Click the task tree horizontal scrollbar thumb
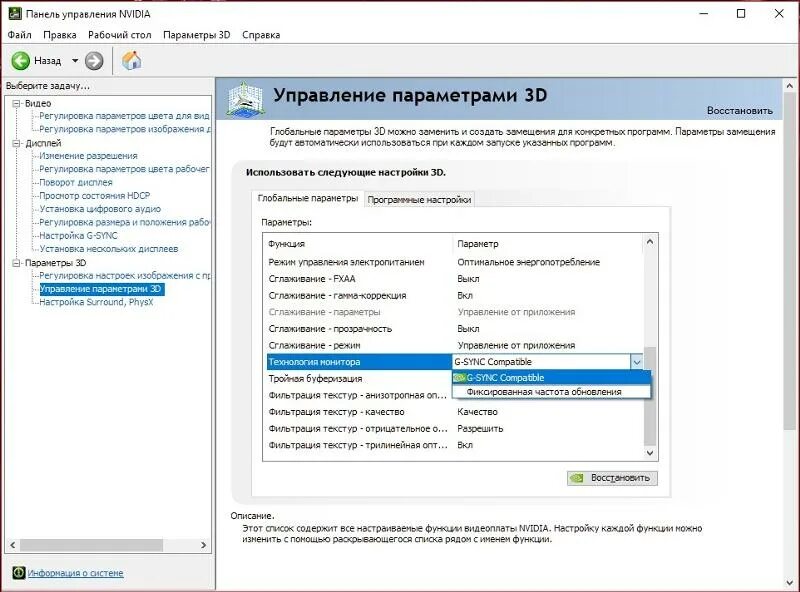Screen dimensions: 800x592 tap(91, 545)
